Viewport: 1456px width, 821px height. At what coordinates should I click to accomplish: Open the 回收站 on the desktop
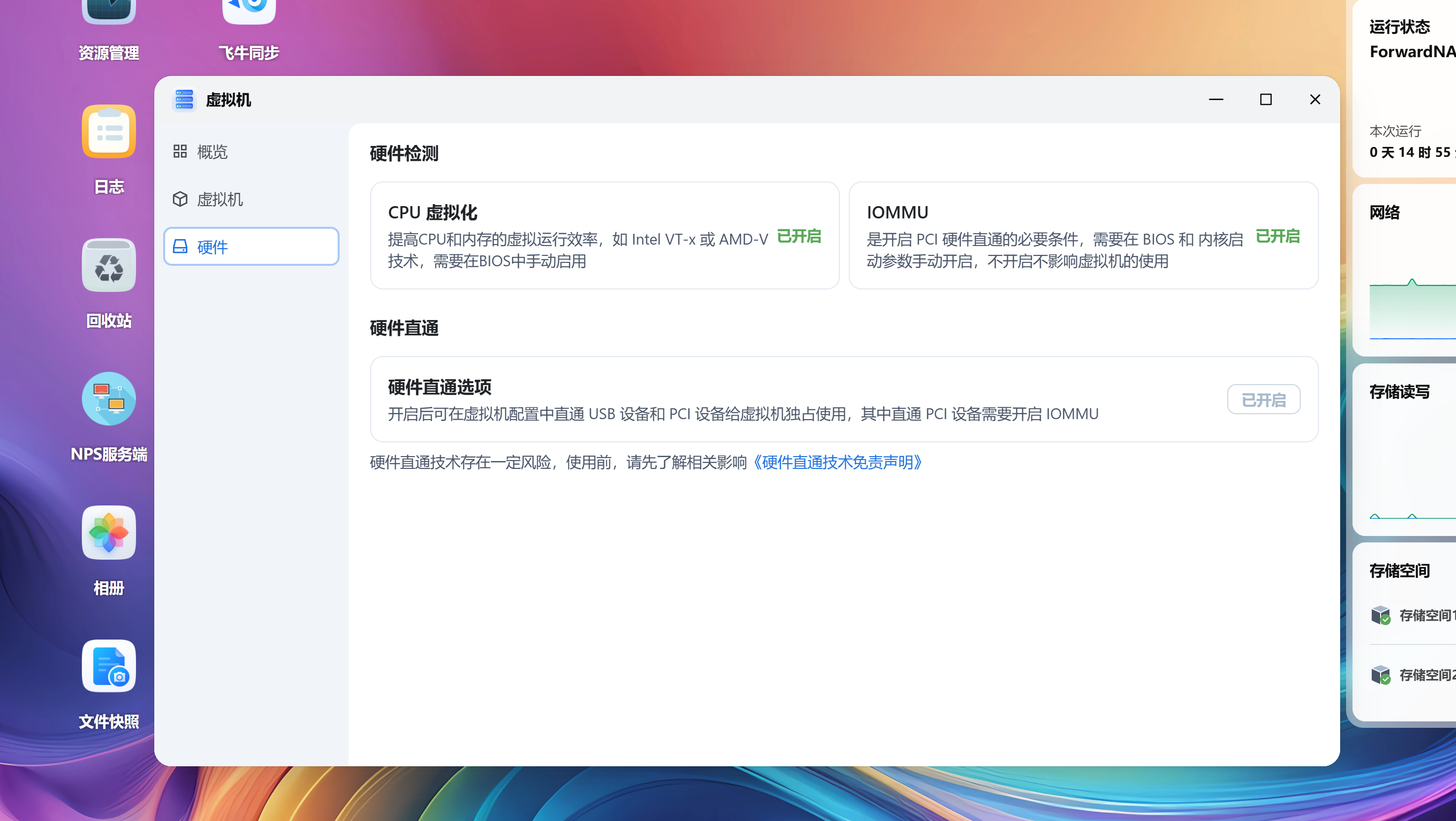[108, 265]
